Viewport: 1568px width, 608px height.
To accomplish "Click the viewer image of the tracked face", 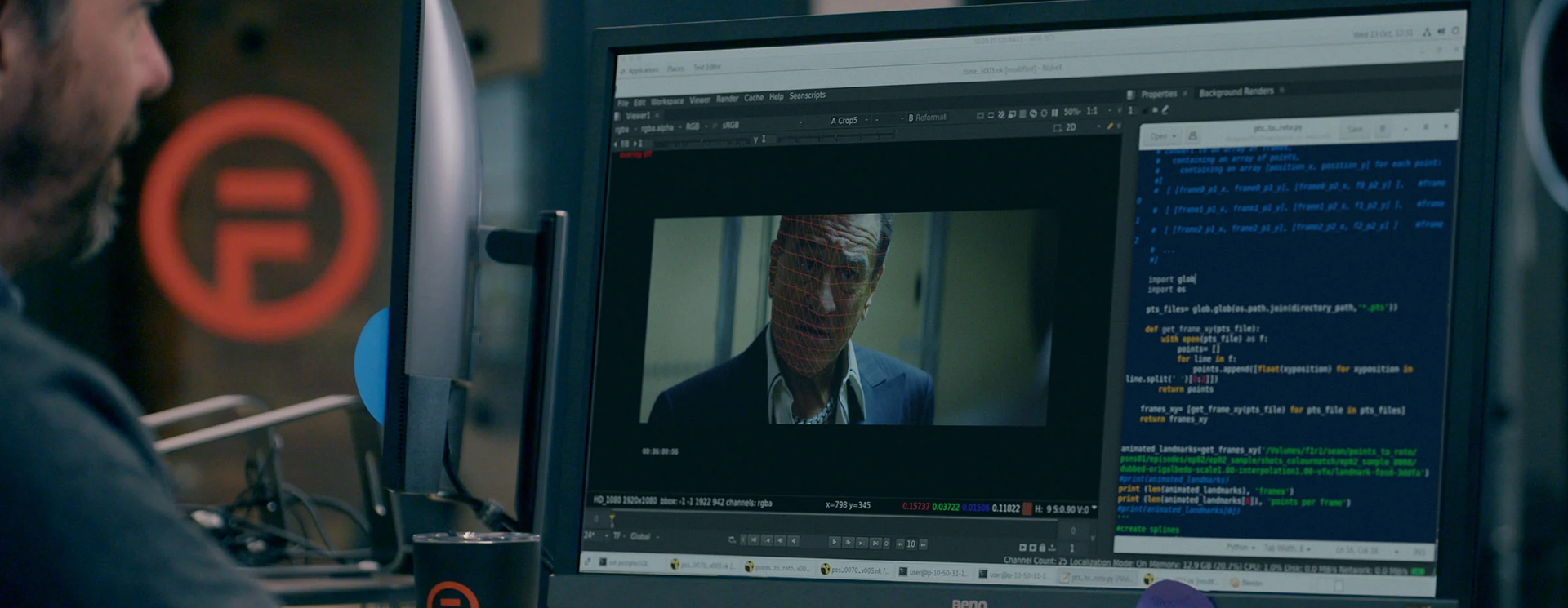I will click(x=845, y=318).
